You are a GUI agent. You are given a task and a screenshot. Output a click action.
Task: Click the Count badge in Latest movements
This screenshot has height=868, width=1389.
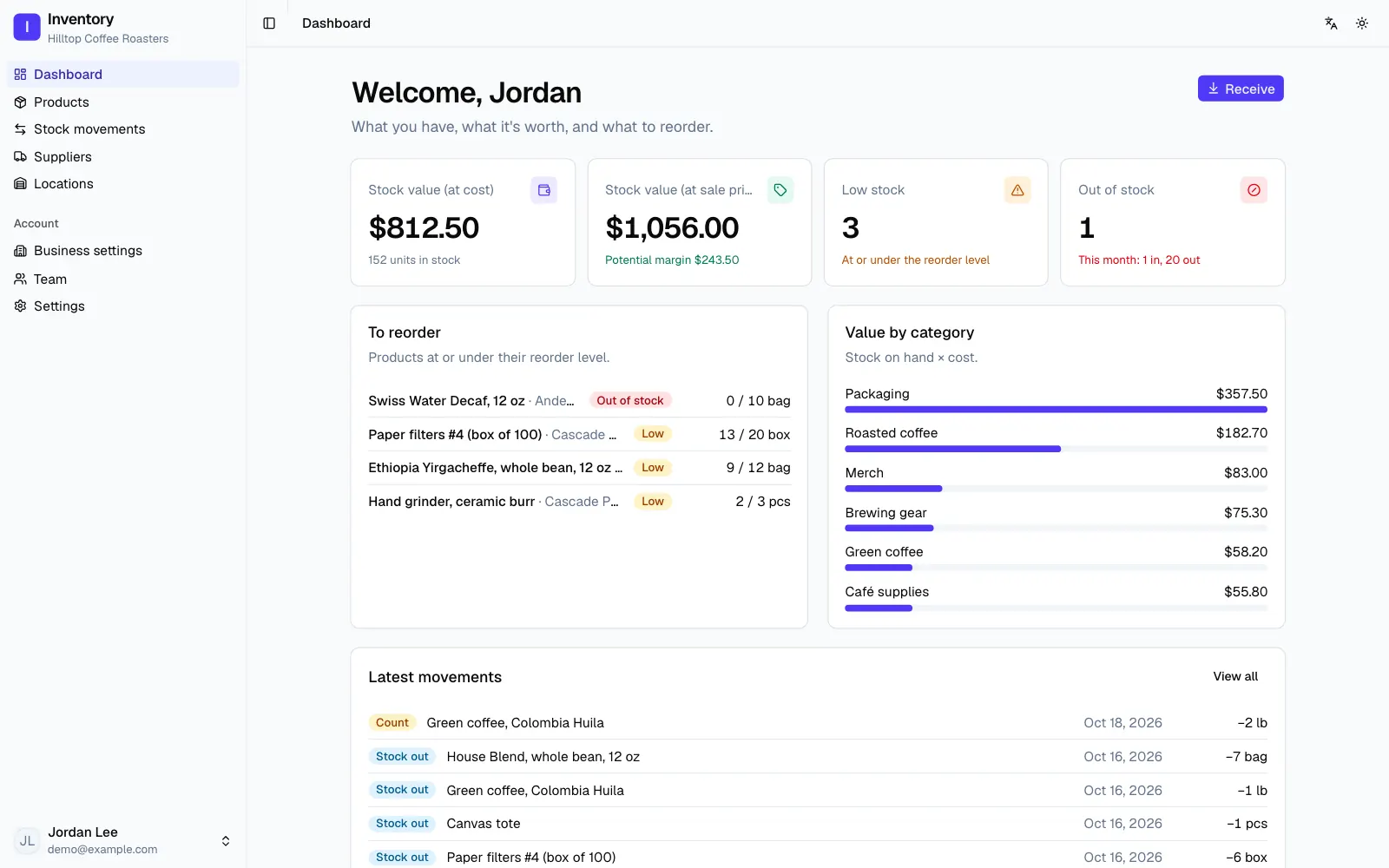point(392,723)
